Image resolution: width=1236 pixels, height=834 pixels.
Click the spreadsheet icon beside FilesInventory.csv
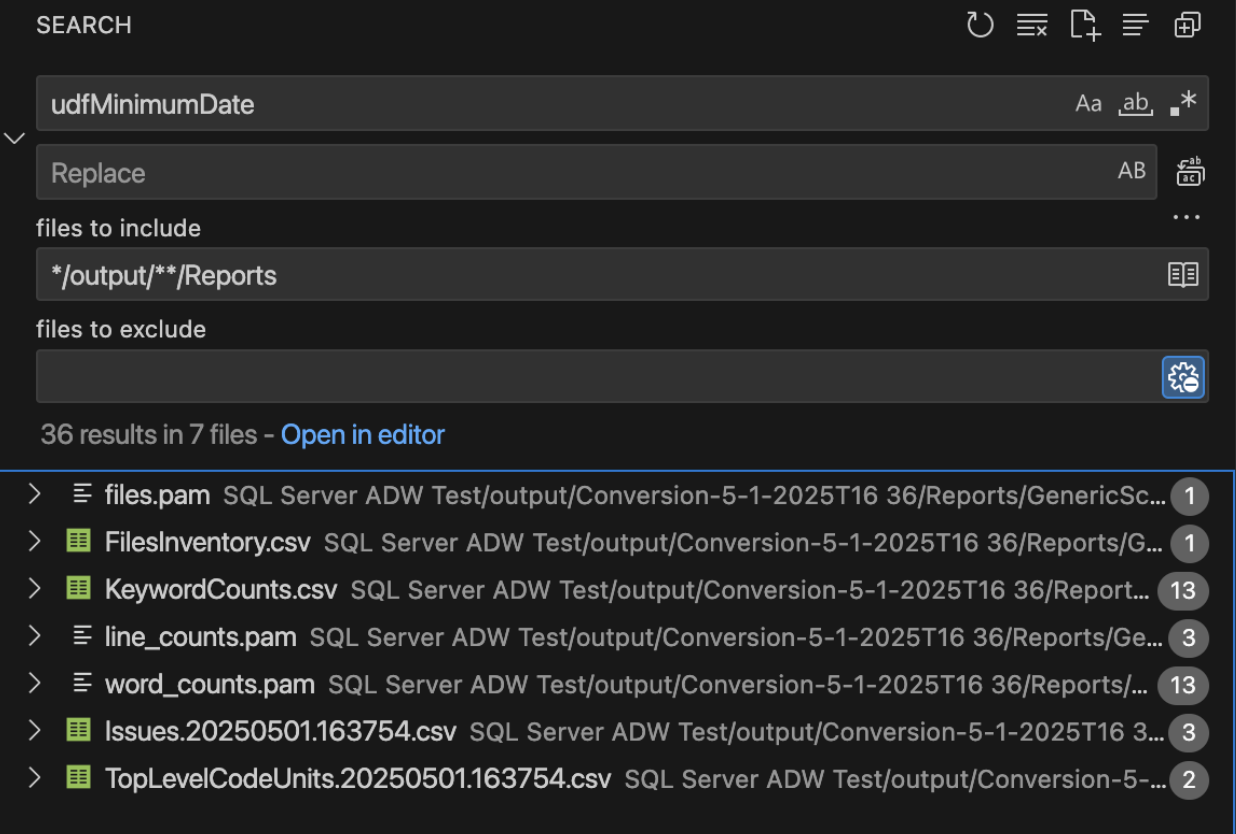(78, 543)
